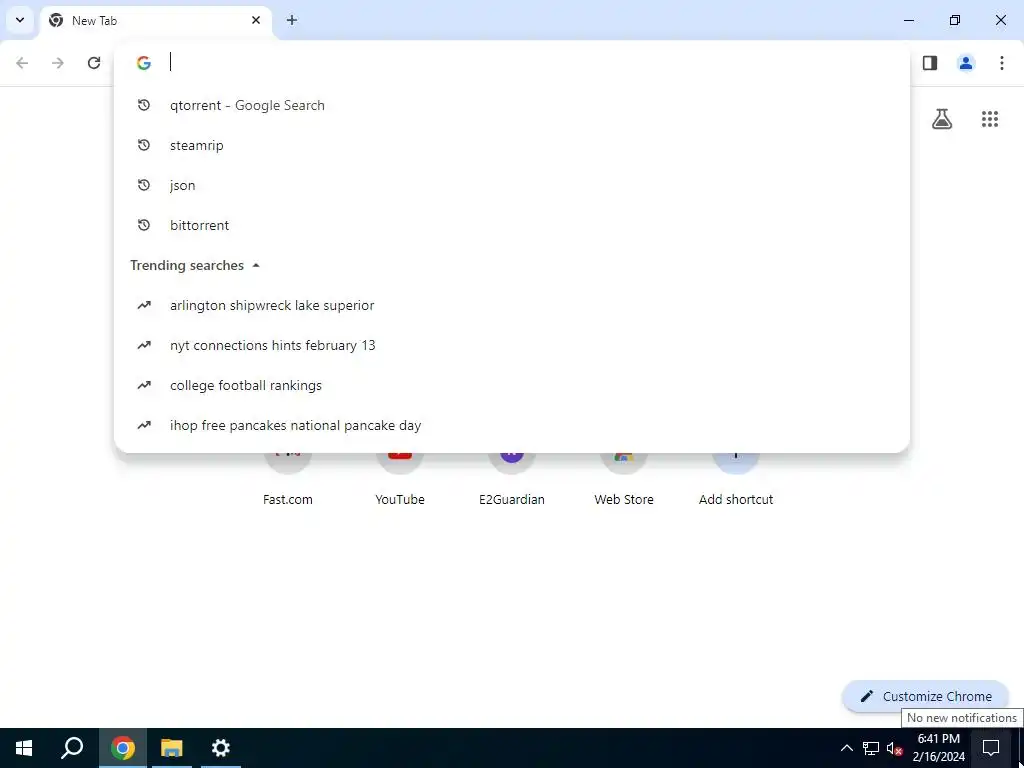Select 'nyt connections hints february 13' suggestion

point(511,345)
